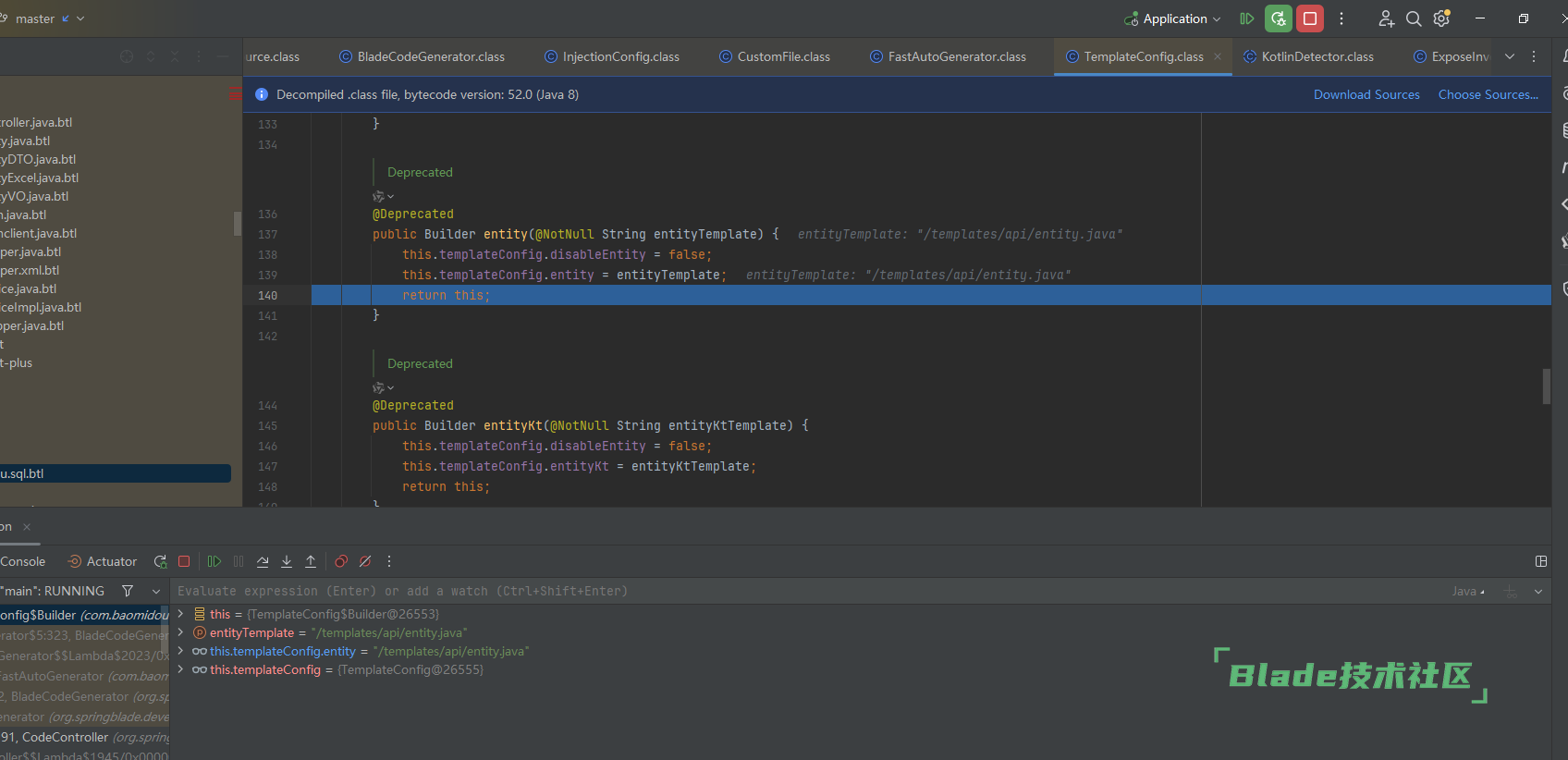
Task: Stop the running Application from the top toolbar
Action: pos(1310,18)
